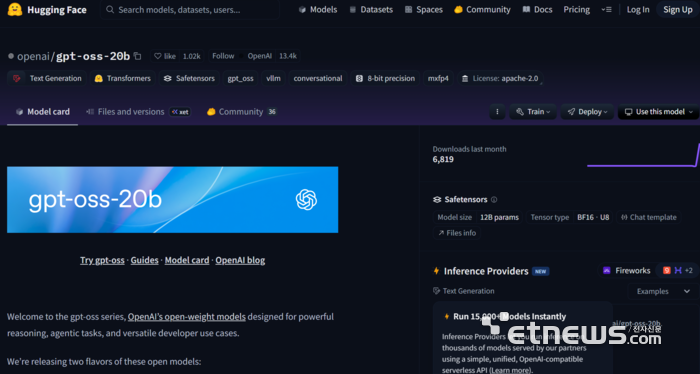Follow the OpenAI organization
700x374 pixels.
(x=223, y=56)
